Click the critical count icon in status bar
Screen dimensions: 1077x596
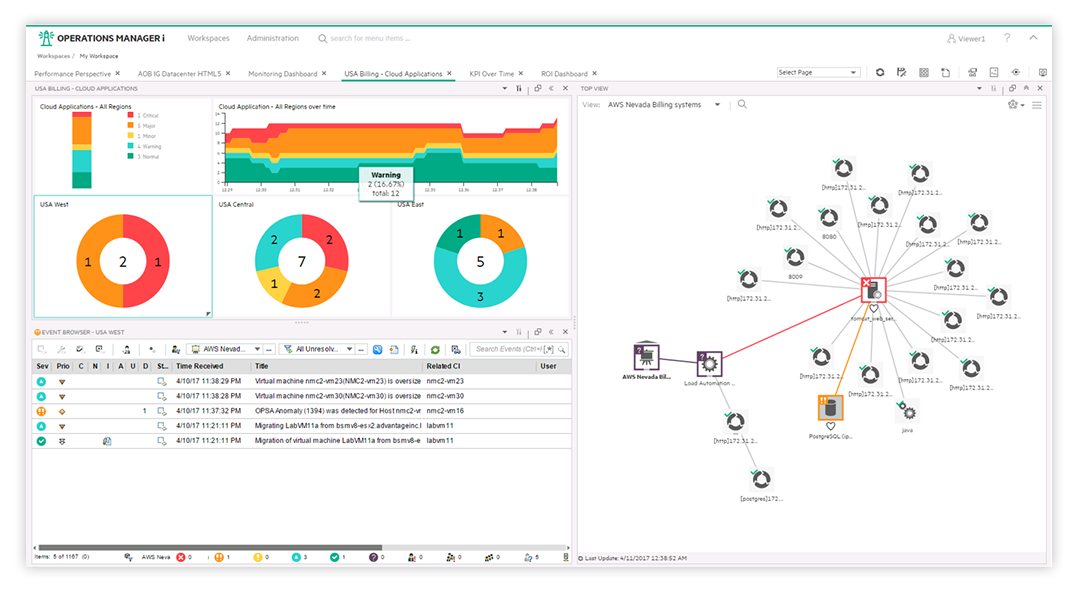click(181, 557)
